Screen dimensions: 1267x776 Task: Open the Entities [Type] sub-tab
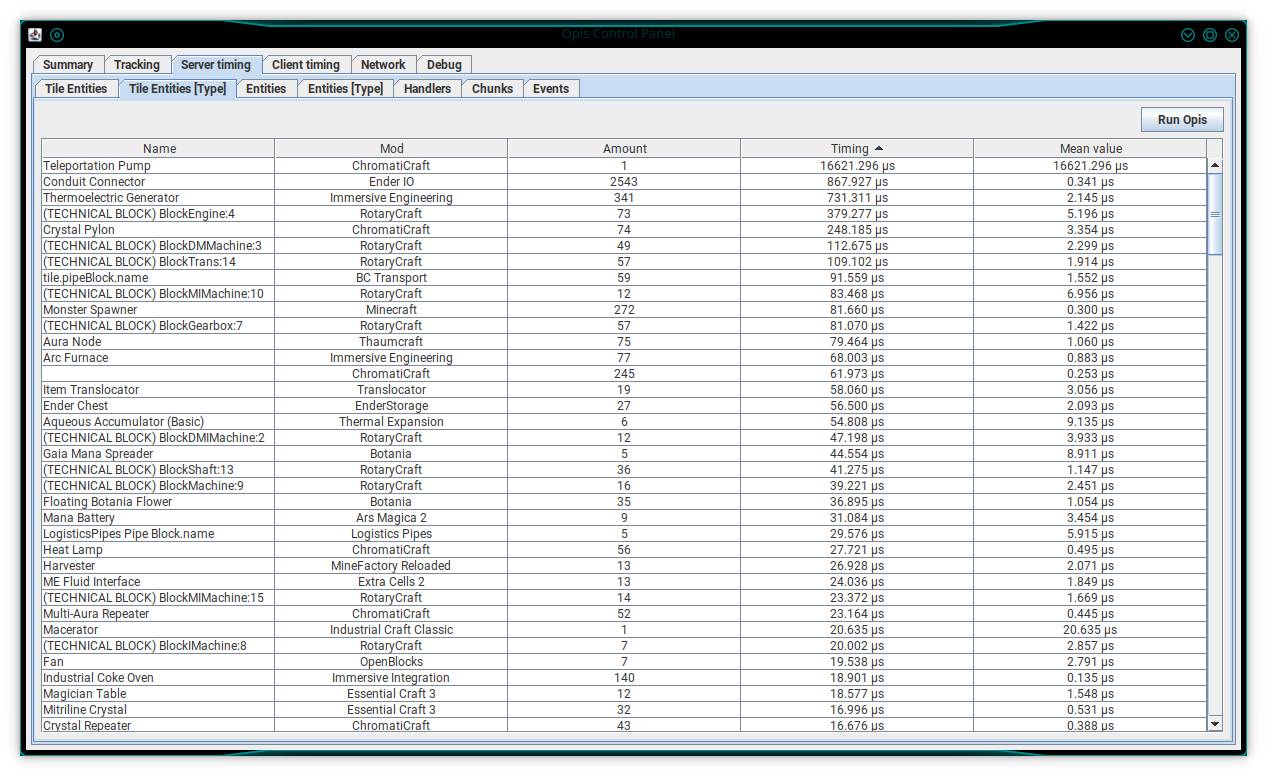pos(345,89)
